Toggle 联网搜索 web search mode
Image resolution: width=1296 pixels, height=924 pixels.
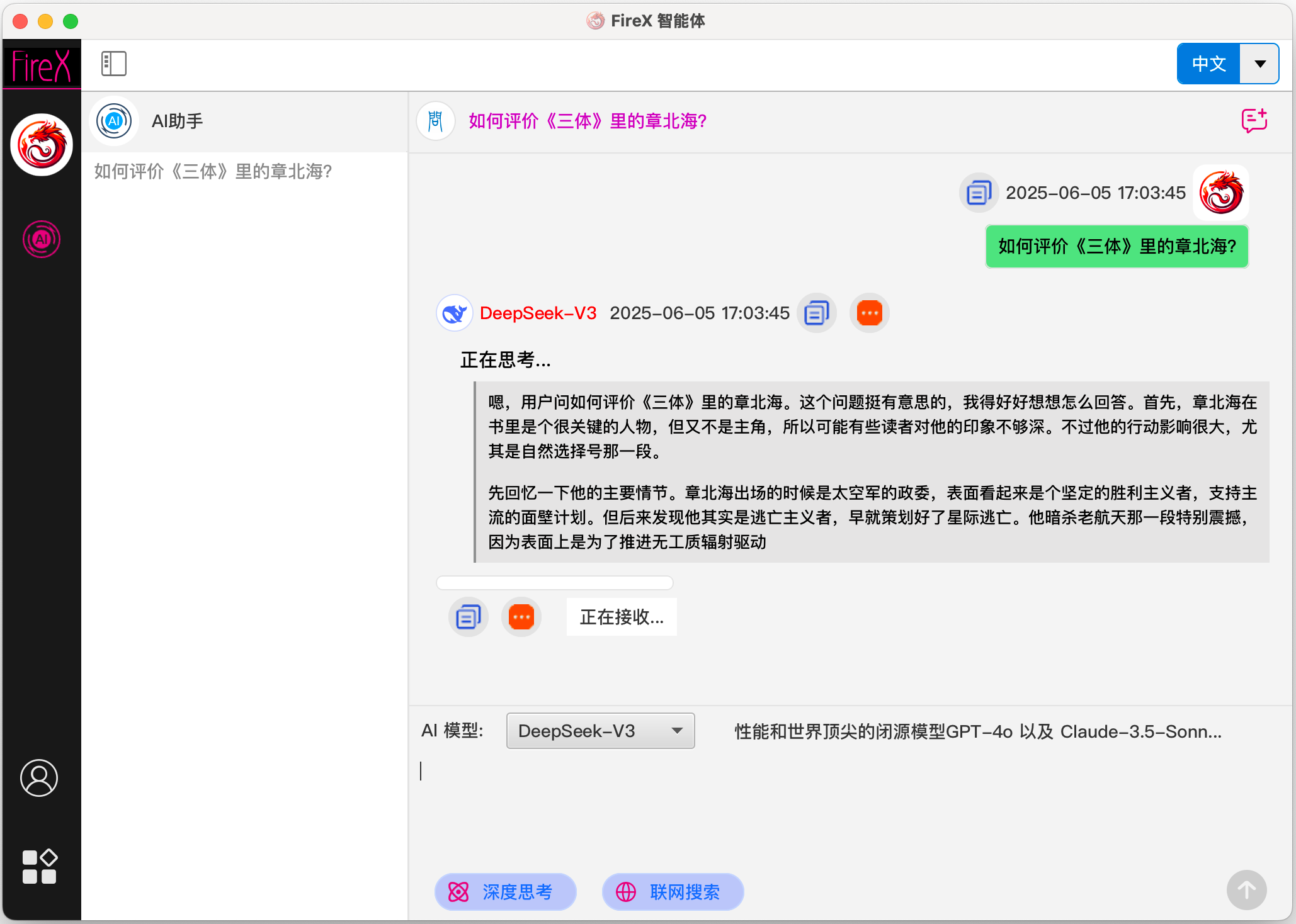pyautogui.click(x=673, y=891)
